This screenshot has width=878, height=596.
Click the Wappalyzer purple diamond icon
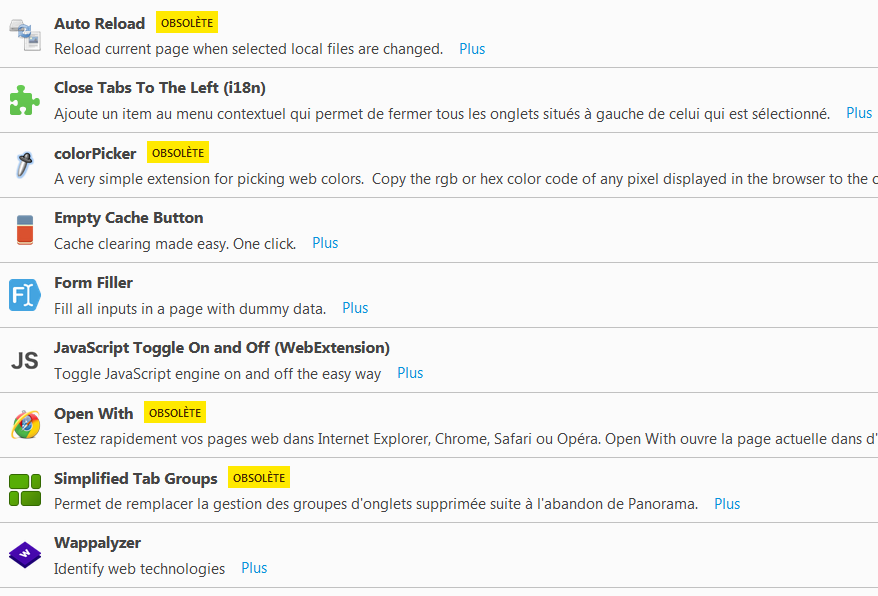pos(25,555)
